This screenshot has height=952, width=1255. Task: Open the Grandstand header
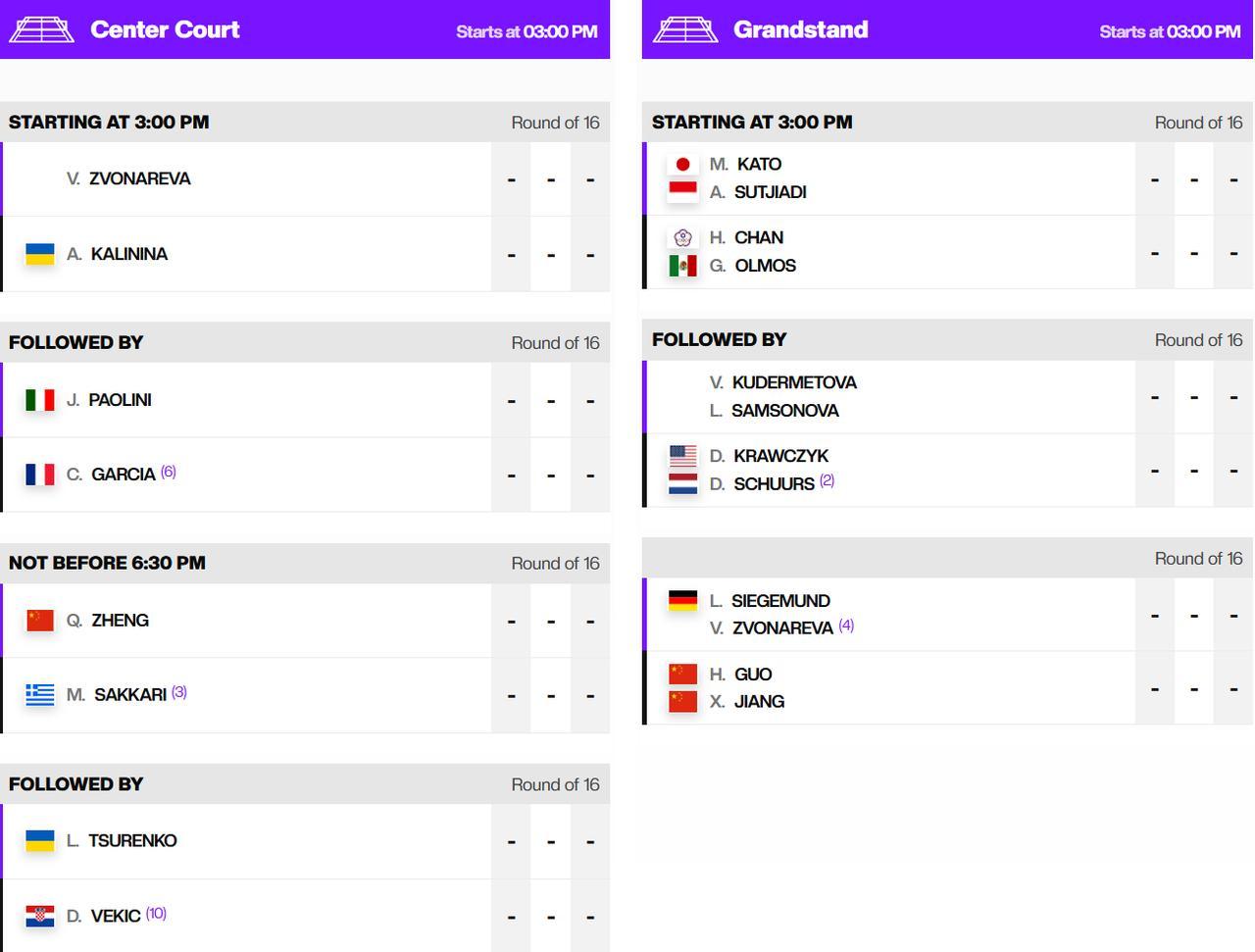(x=948, y=29)
